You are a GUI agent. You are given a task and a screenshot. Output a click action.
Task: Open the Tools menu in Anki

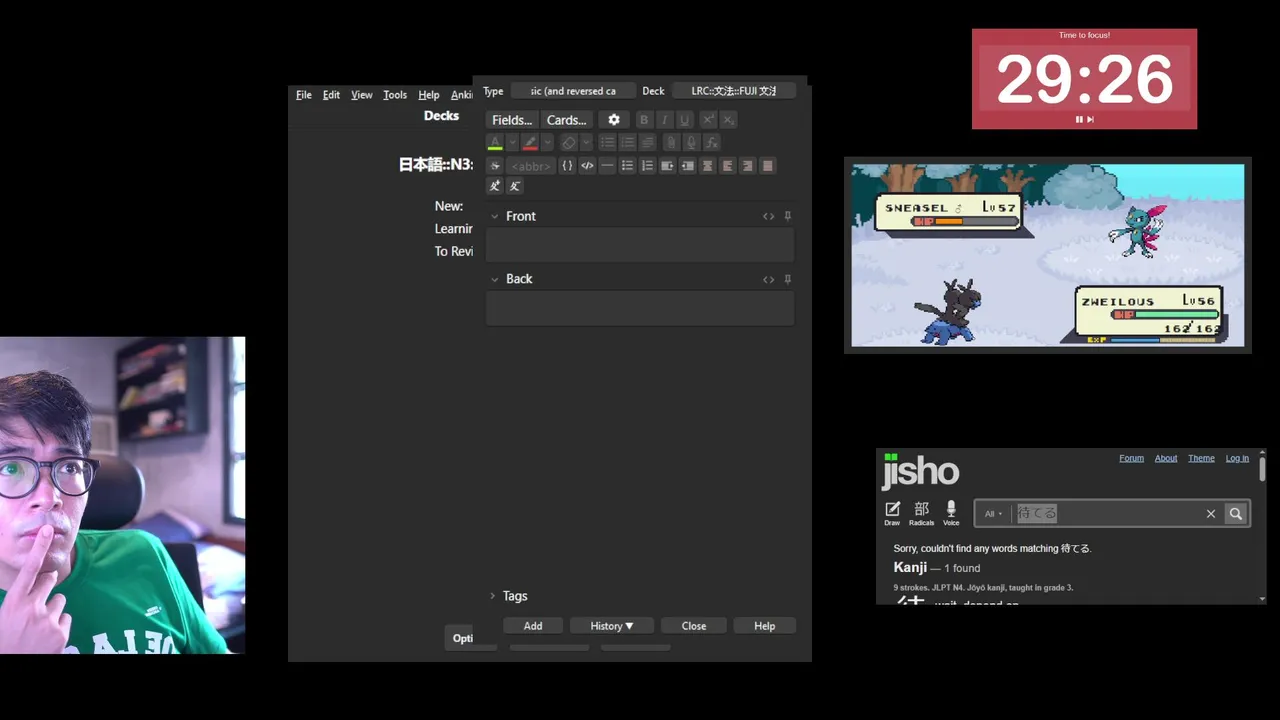coord(395,95)
